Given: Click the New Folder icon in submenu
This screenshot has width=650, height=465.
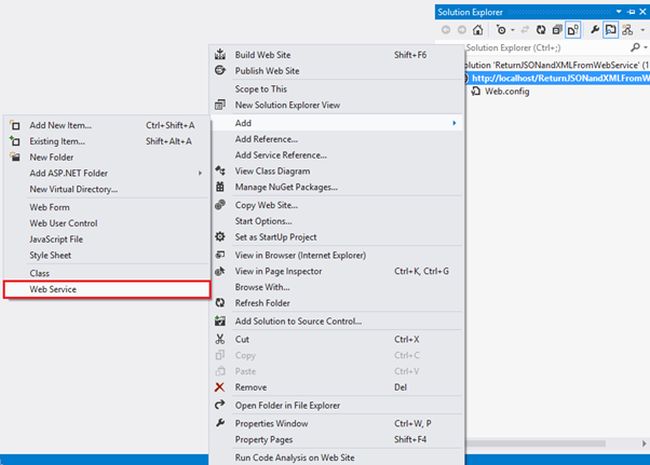Looking at the screenshot, I should coord(15,157).
